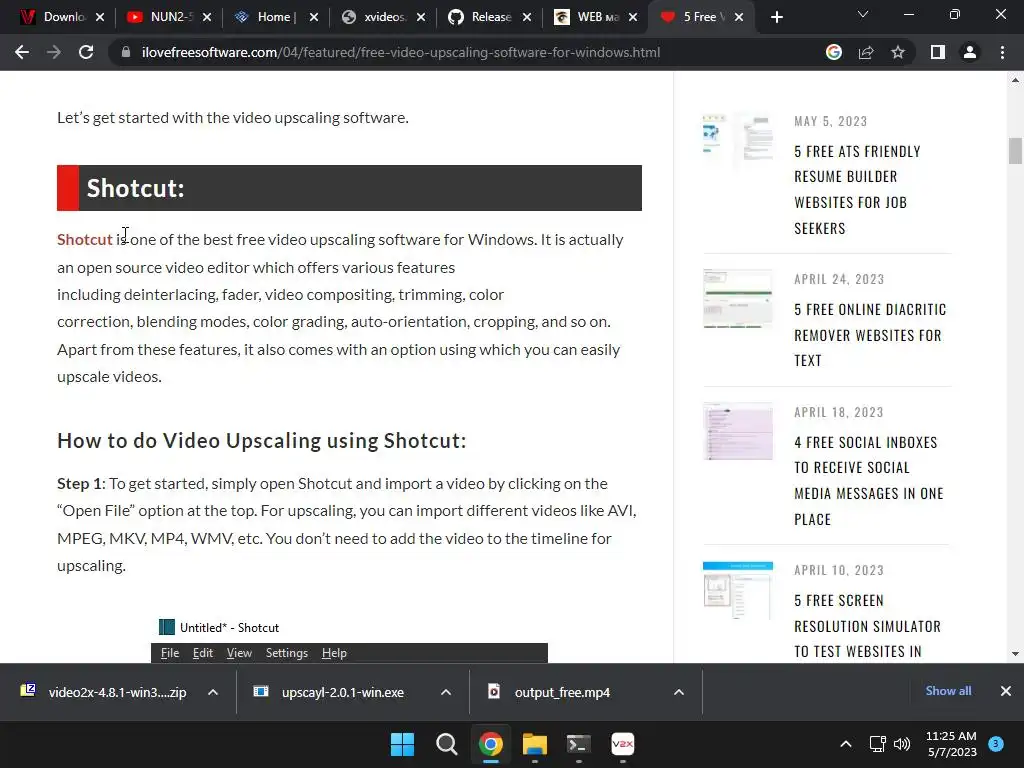The width and height of the screenshot is (1024, 768).
Task: Open the Free Social Inboxes article
Action: tap(869, 481)
